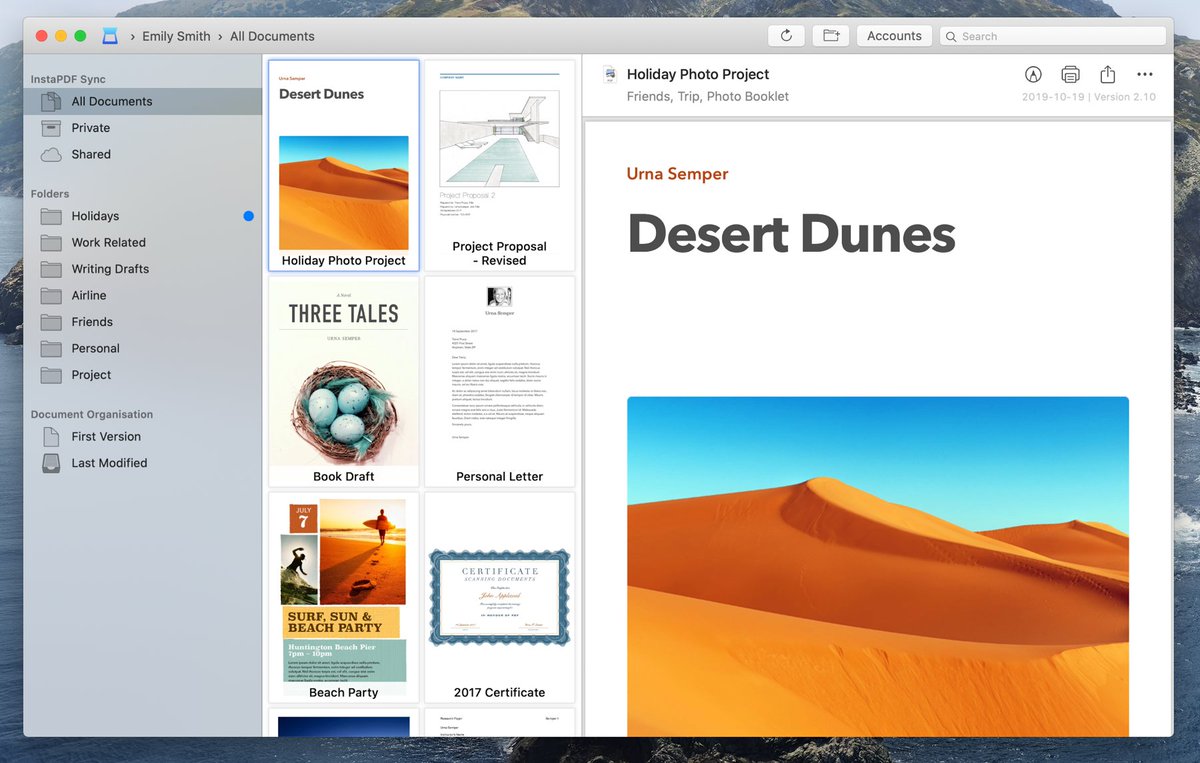The height and width of the screenshot is (763, 1200).
Task: Click the Personal Letter label text
Action: click(499, 477)
